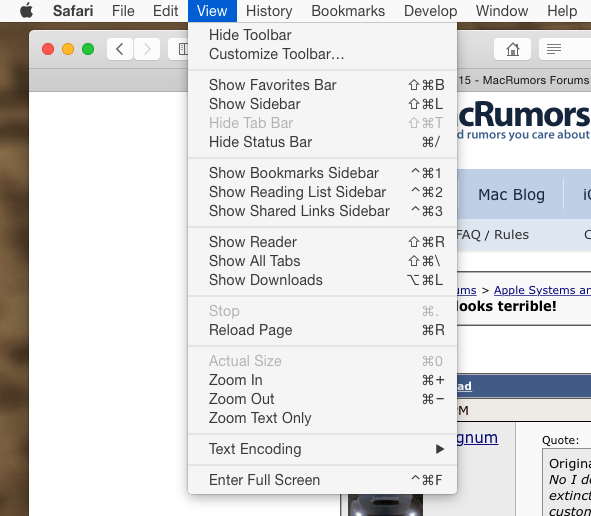Open the Safari application menu
591x516 pixels.
point(73,11)
